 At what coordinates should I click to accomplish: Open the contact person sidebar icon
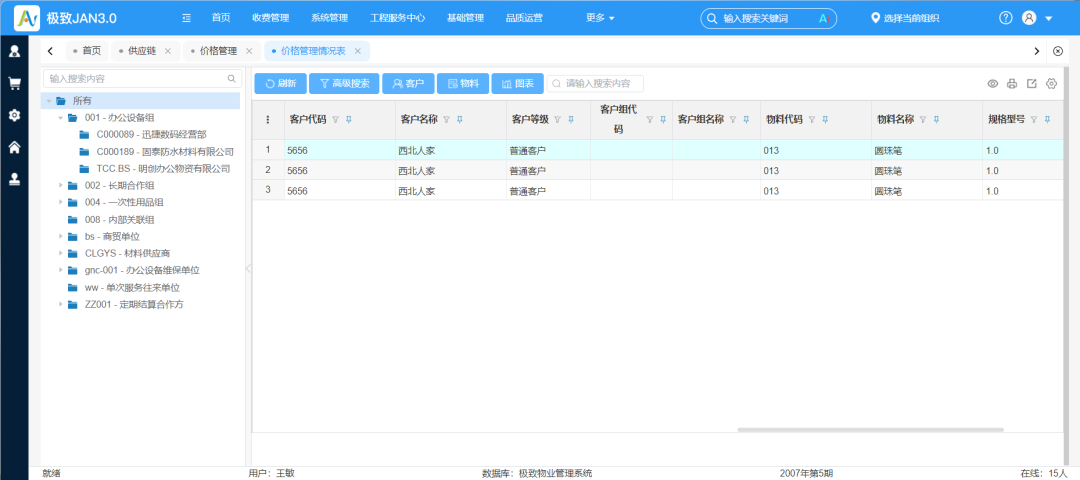coord(14,179)
